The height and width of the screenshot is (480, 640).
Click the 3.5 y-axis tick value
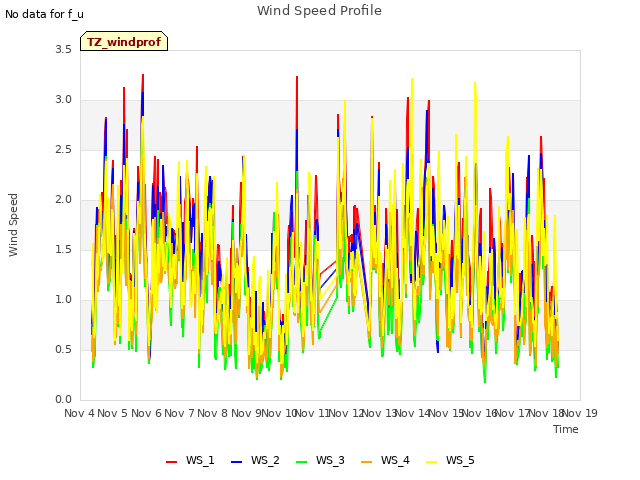63,50
